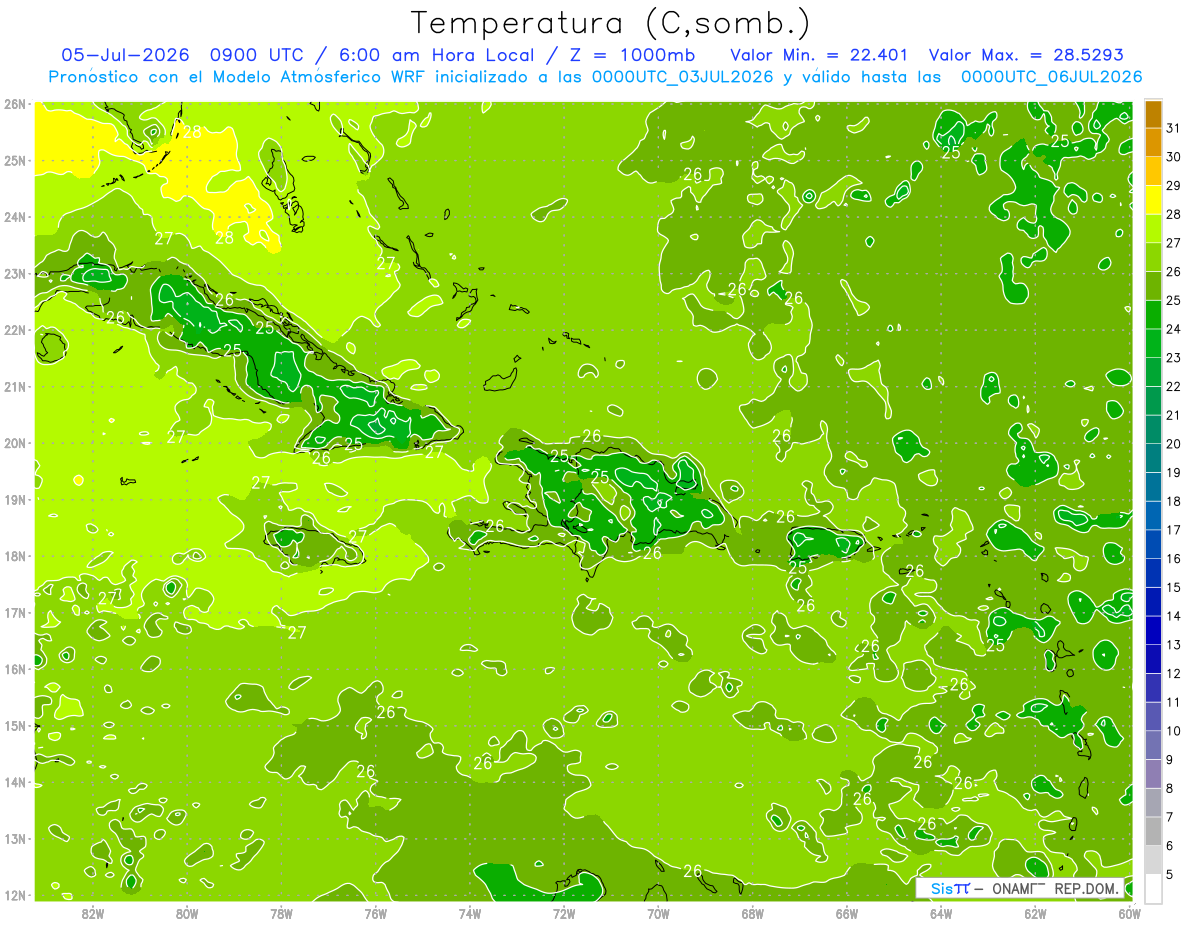Click the 17N latitude axis label
The width and height of the screenshot is (1200, 927).
pyautogui.click(x=14, y=612)
